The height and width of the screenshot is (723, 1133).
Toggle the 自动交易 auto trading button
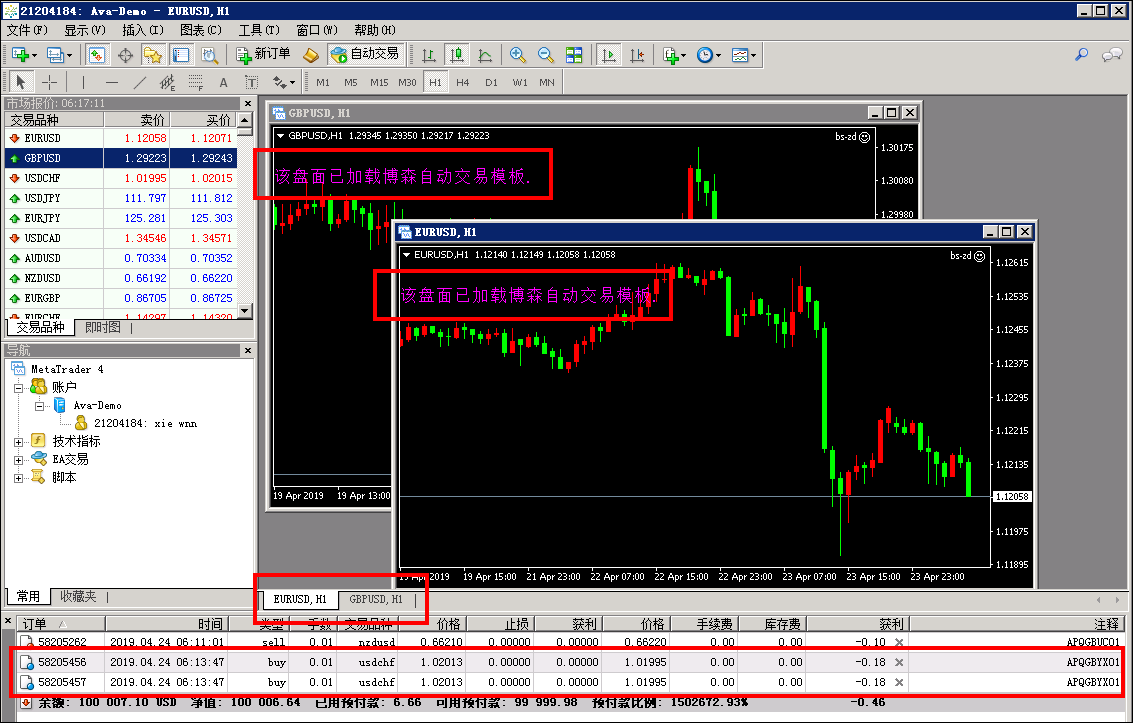pos(365,55)
